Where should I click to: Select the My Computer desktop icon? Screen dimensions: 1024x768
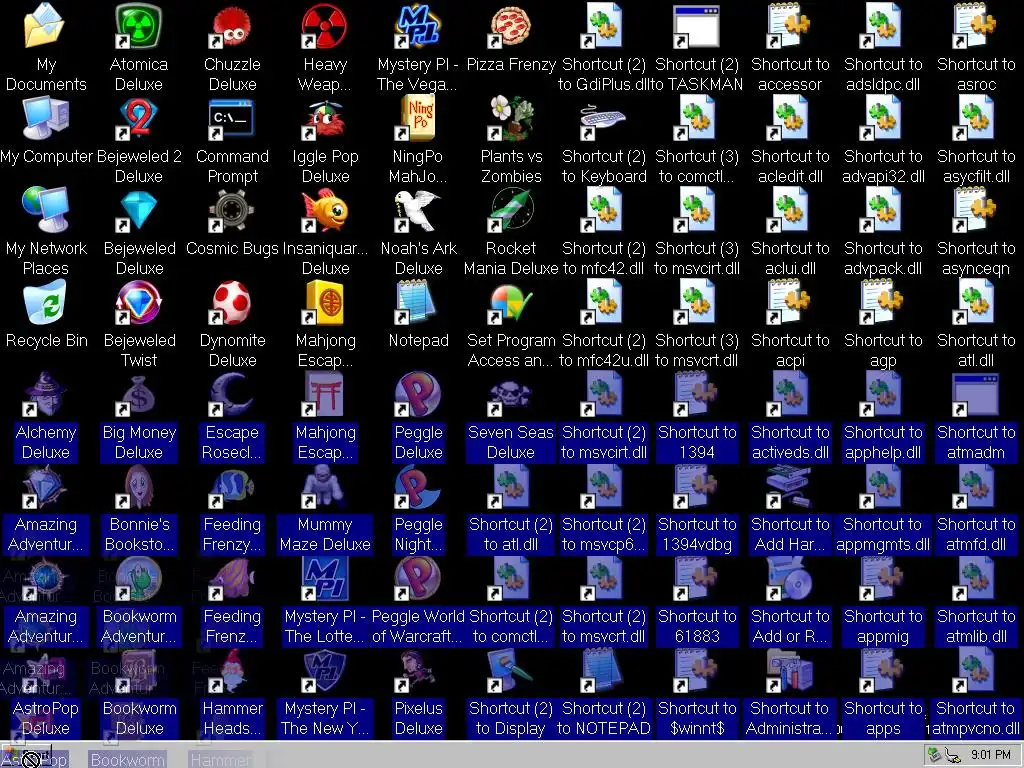point(44,118)
